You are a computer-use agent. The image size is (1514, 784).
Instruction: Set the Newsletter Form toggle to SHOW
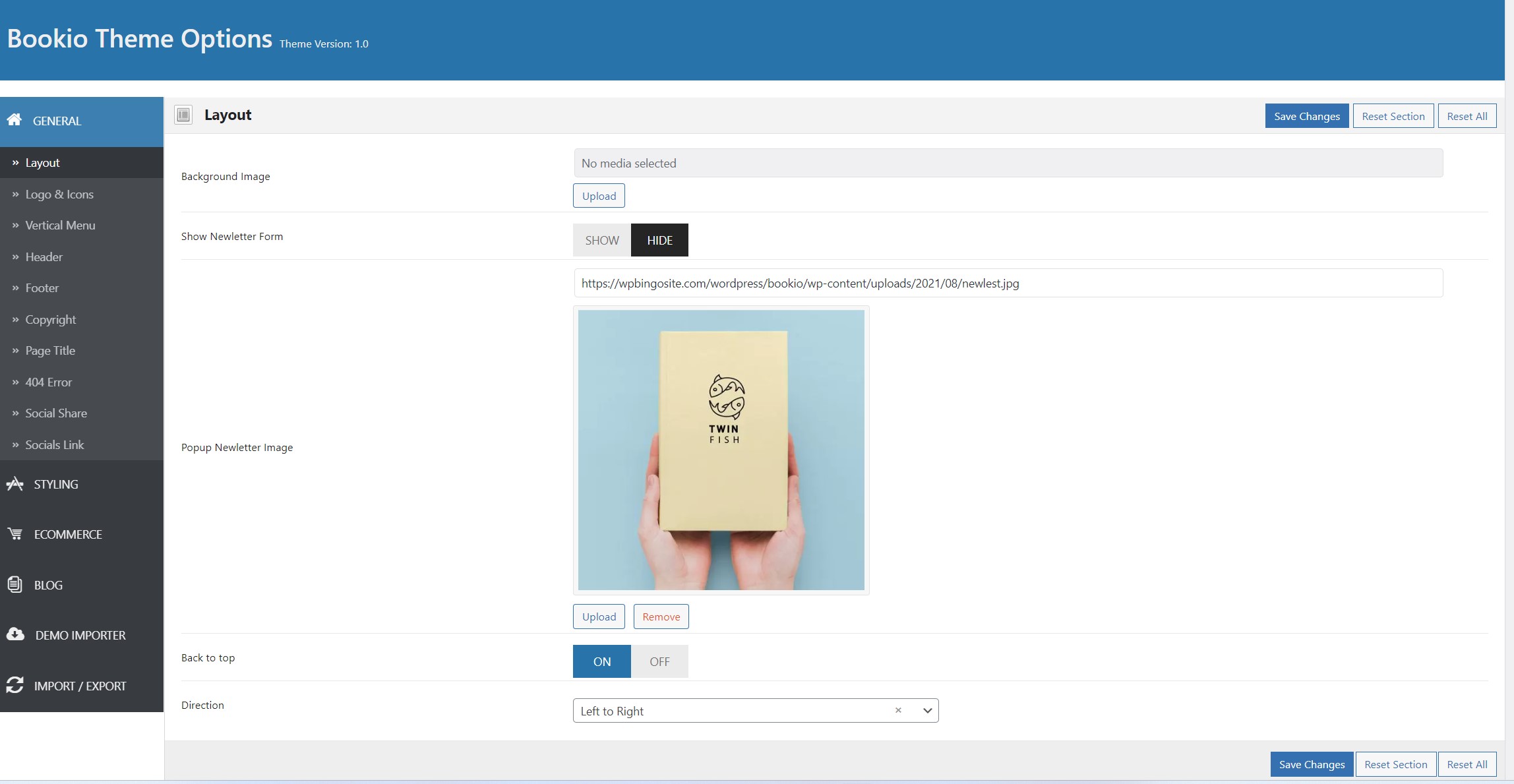602,240
